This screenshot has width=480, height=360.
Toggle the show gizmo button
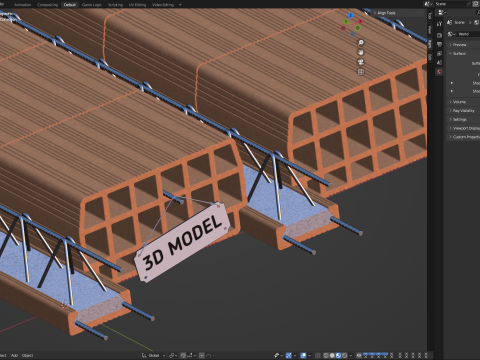(x=289, y=355)
